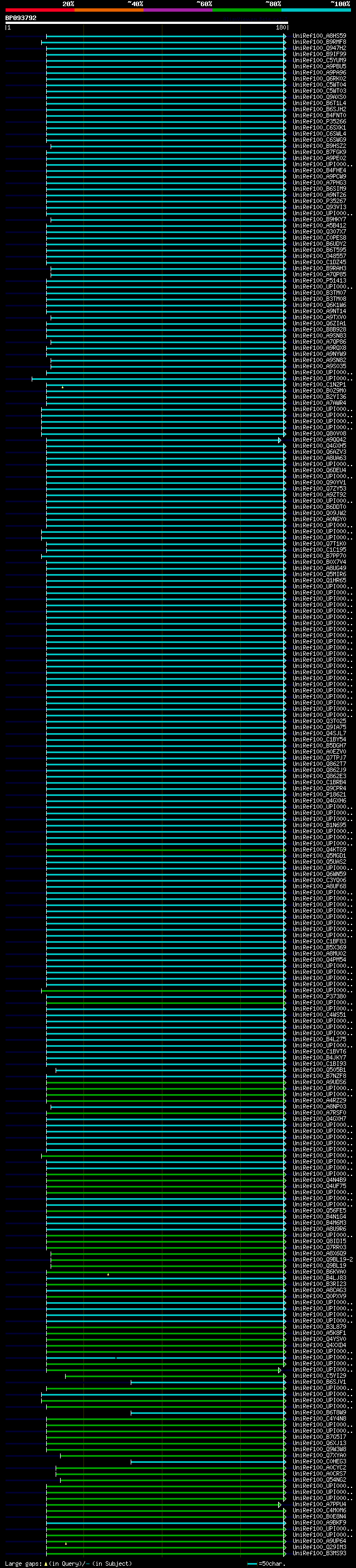
Task: Select hit UniRef100_C3YQ06
Action: [319, 880]
